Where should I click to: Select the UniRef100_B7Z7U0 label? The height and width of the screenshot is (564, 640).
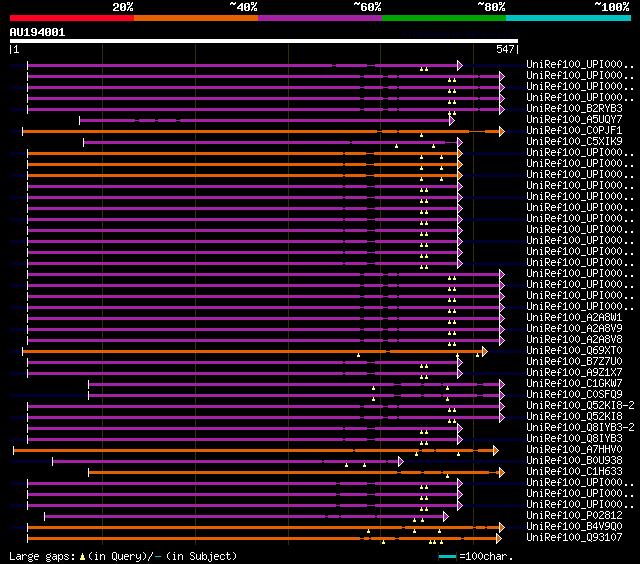point(574,362)
